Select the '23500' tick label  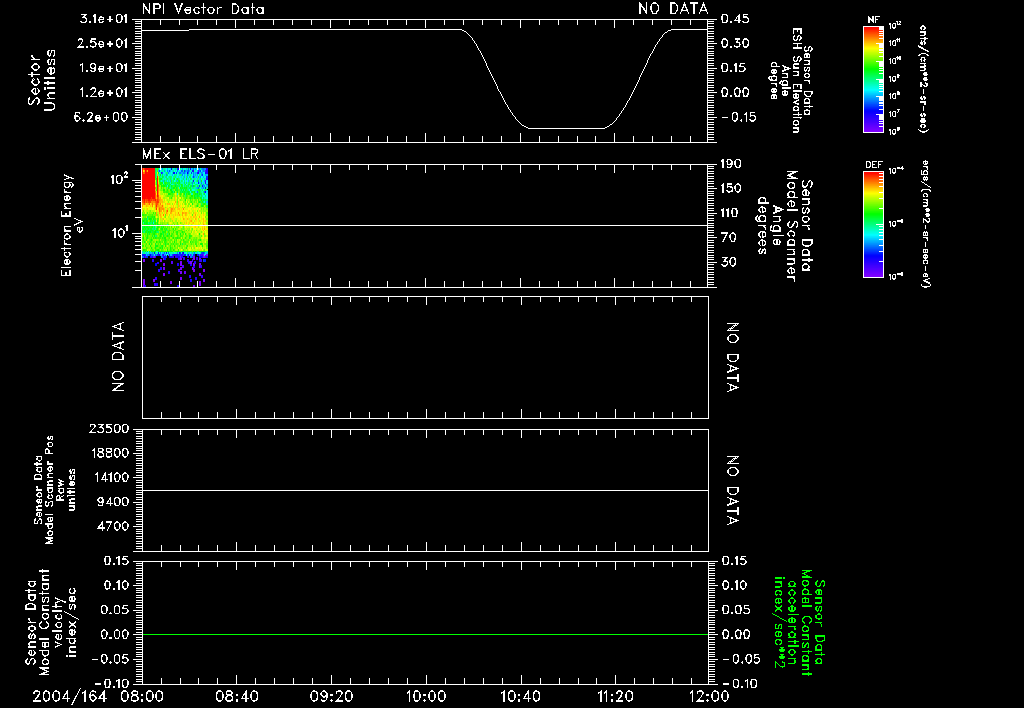[x=111, y=428]
